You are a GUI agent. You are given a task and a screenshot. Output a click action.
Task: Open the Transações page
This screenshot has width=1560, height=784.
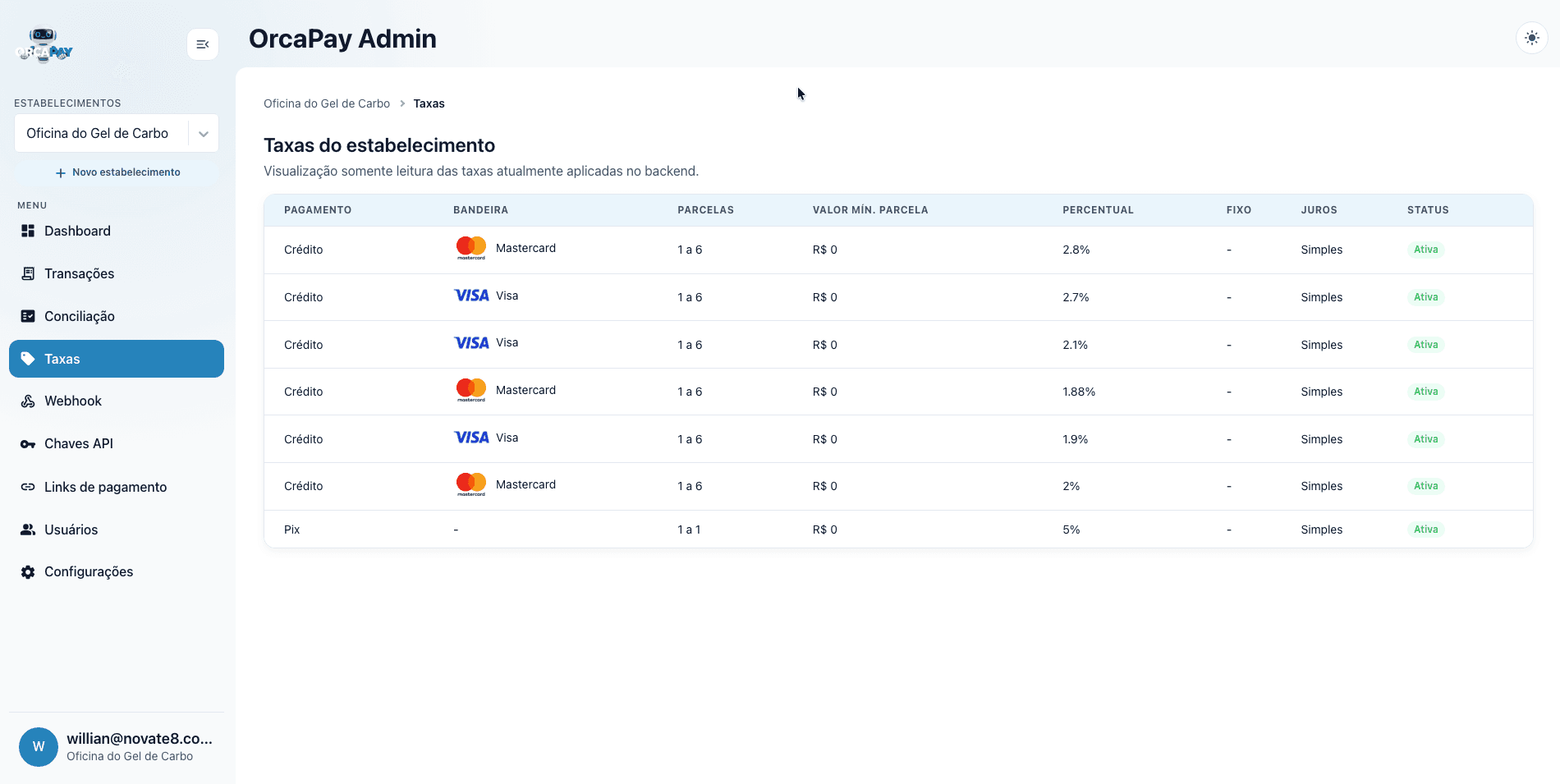pos(117,273)
